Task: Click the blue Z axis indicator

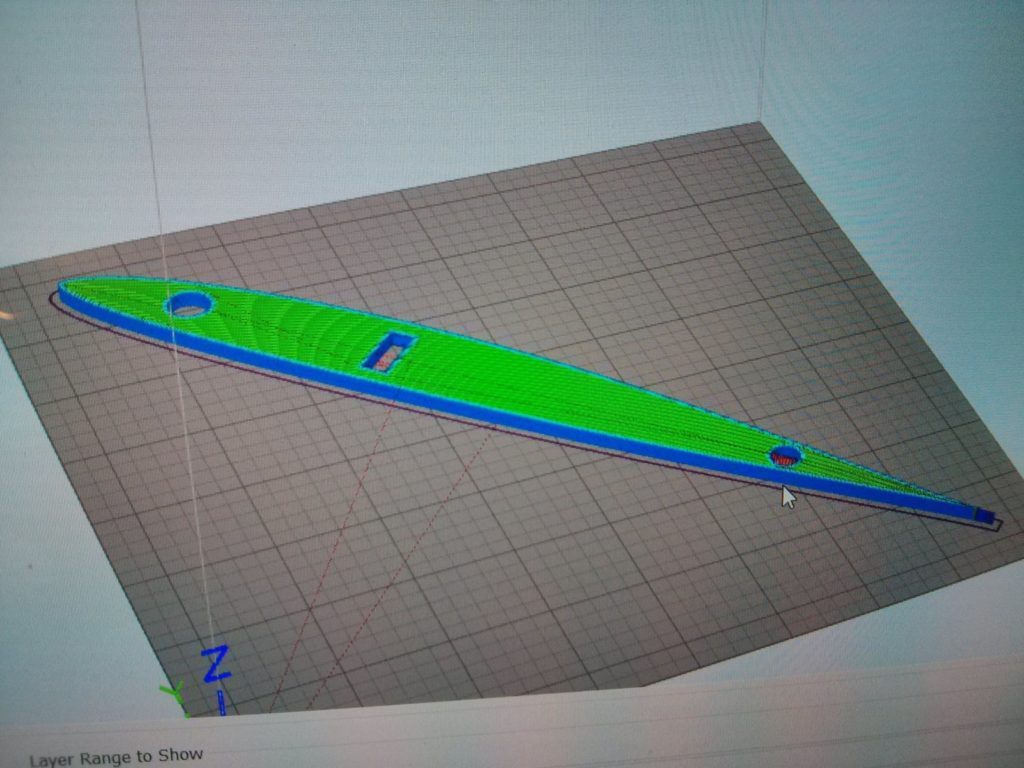Action: [216, 664]
